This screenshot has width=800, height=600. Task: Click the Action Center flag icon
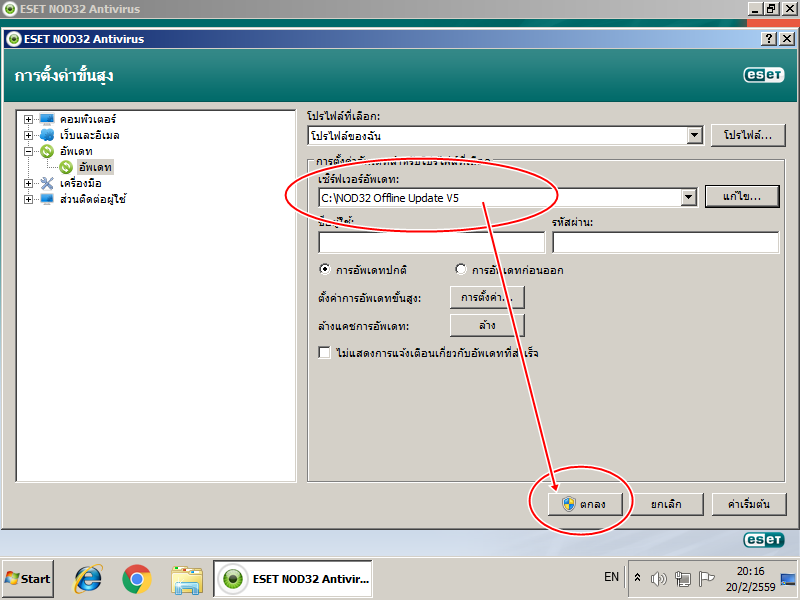tap(706, 579)
